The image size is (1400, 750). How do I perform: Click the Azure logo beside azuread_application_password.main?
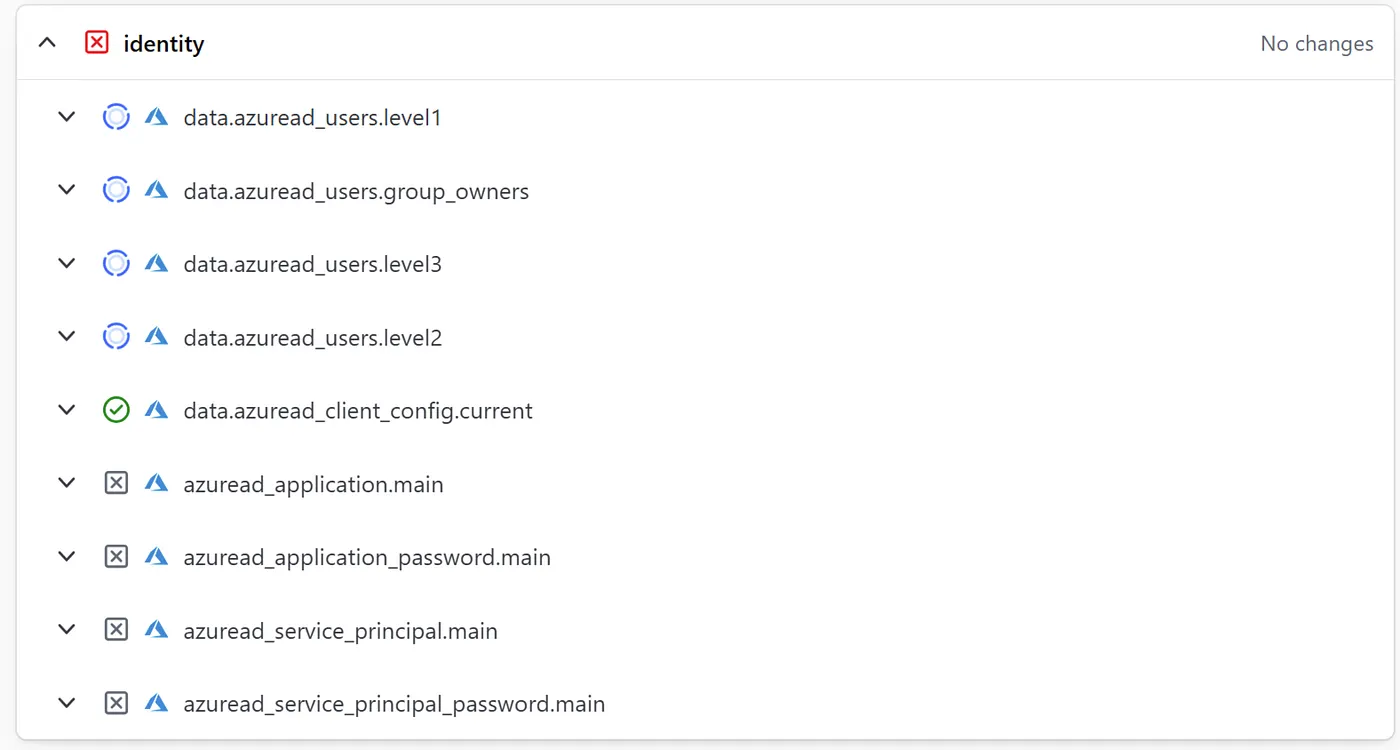click(x=156, y=557)
